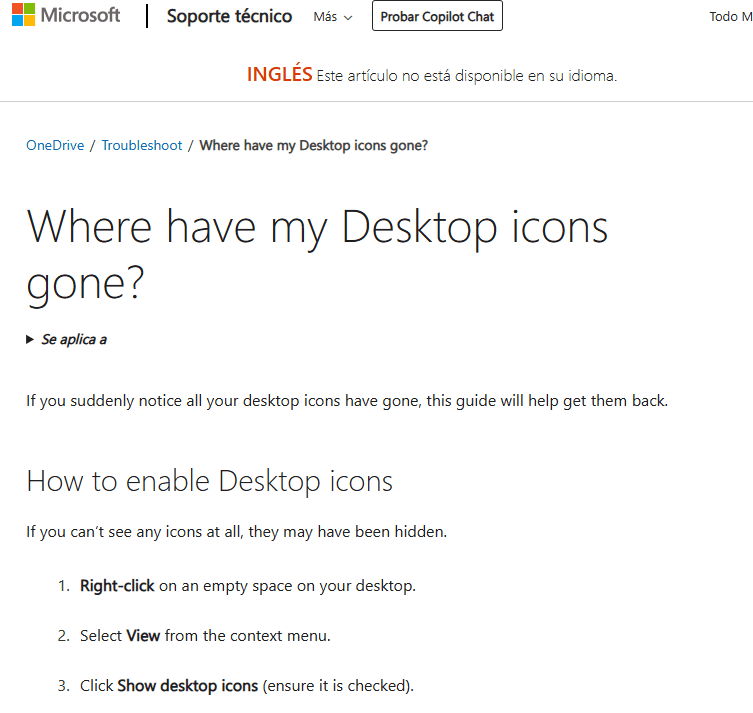Click the Se aplica a italic label

coord(73,340)
